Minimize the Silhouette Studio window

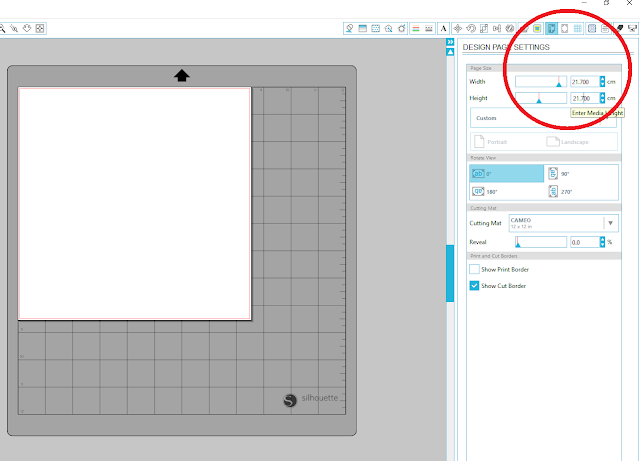click(x=584, y=3)
